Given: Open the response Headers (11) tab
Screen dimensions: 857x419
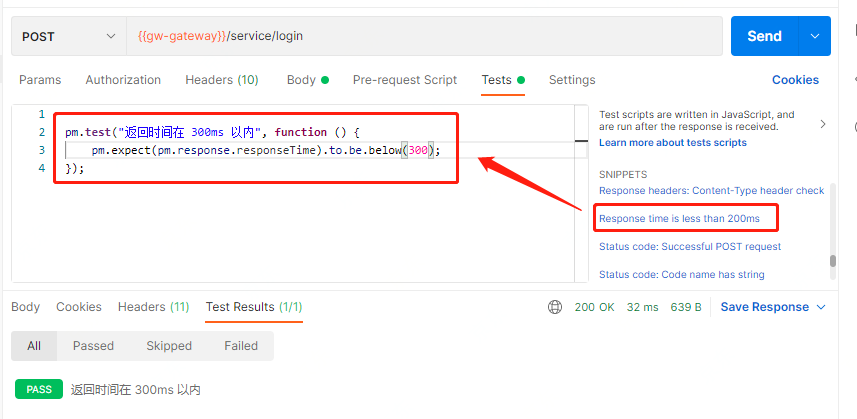Looking at the screenshot, I should [x=154, y=307].
